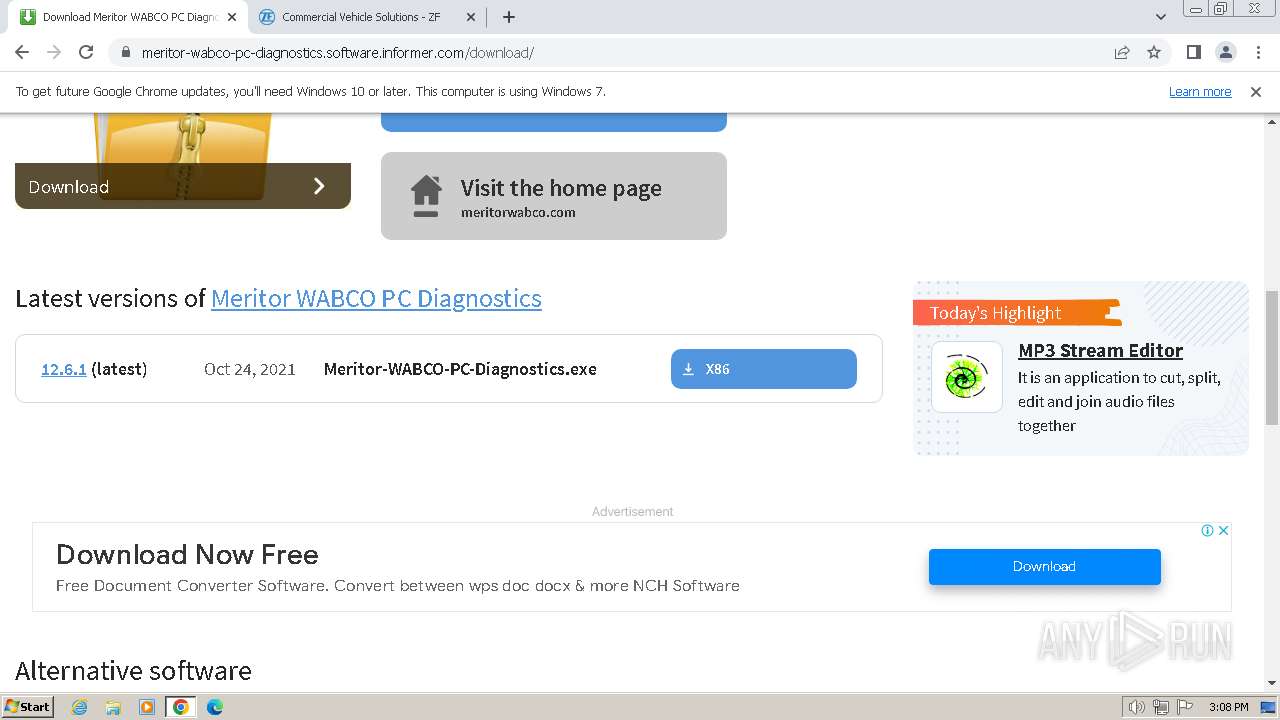Viewport: 1280px width, 720px height.
Task: Open the Action Center flag icon
Action: pyautogui.click(x=1185, y=707)
